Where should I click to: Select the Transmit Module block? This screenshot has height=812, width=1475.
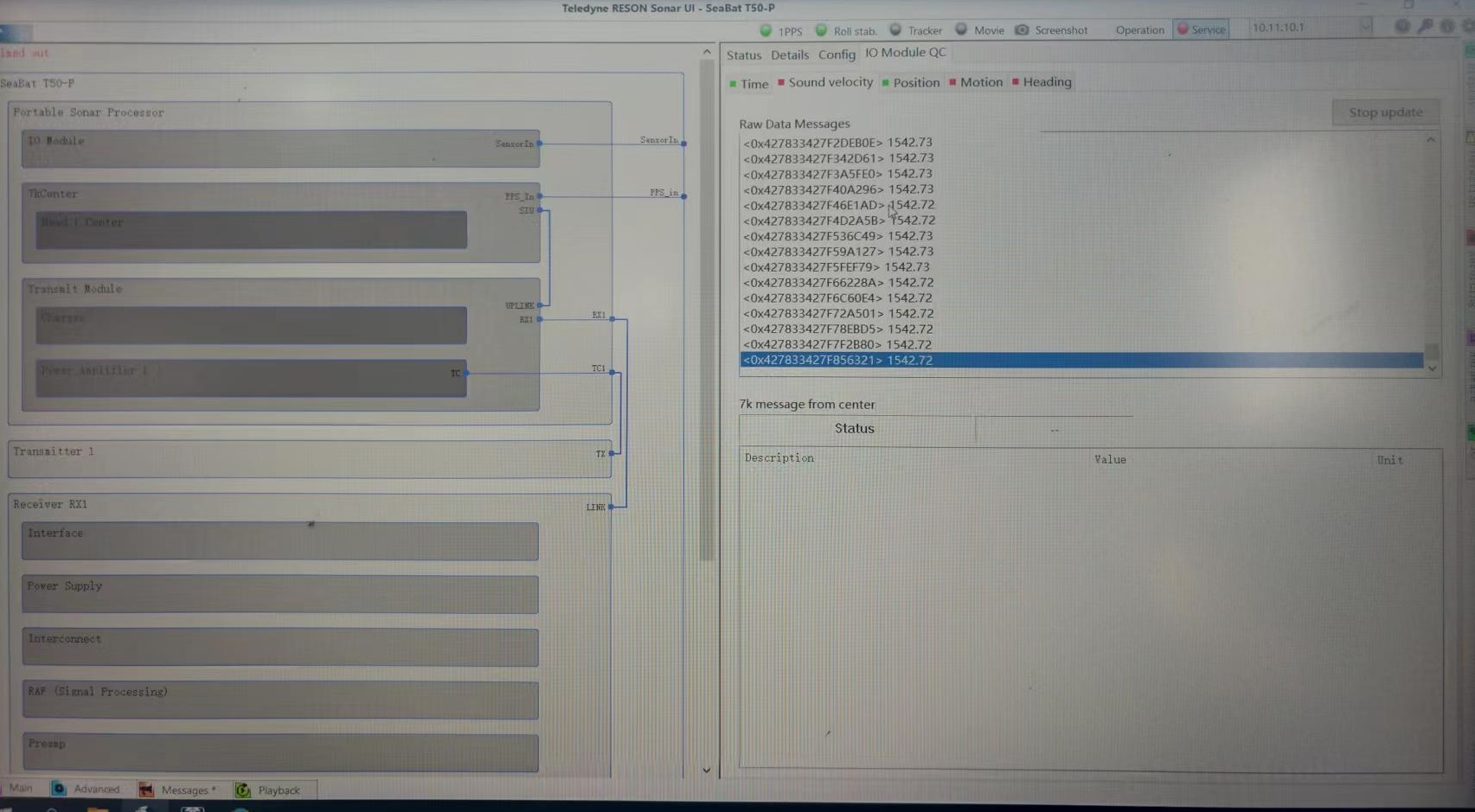(280, 344)
